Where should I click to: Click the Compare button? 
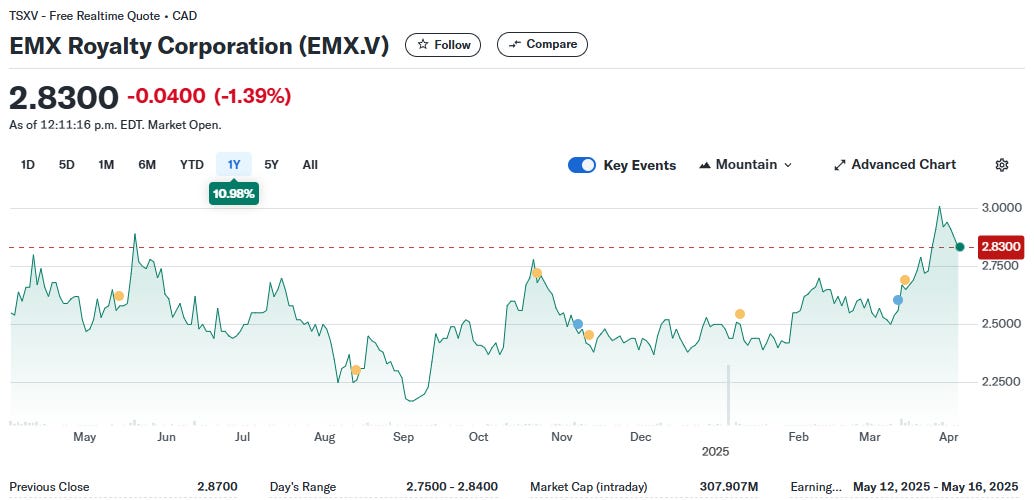tap(542, 45)
